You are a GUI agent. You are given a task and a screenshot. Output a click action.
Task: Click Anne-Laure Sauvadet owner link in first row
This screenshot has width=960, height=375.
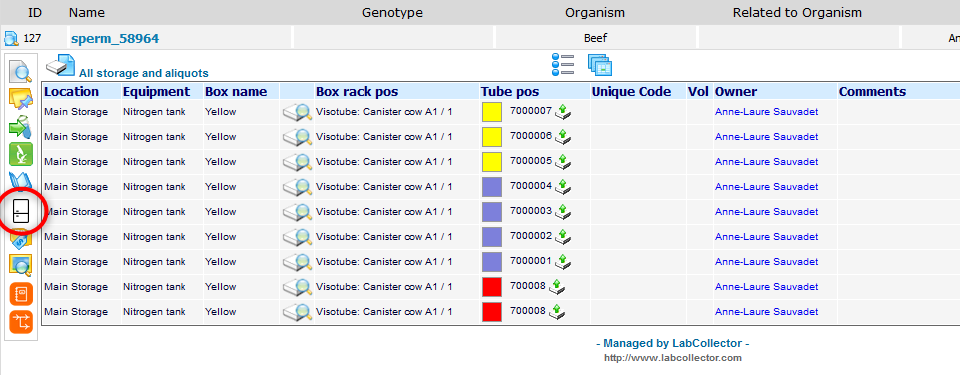coord(767,112)
